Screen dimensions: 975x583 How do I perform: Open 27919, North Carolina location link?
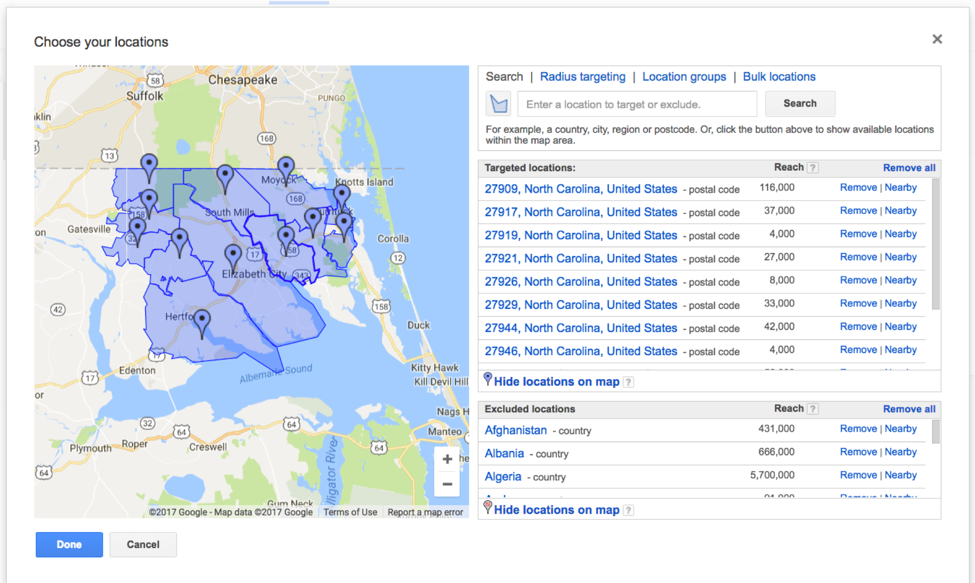[x=581, y=235]
